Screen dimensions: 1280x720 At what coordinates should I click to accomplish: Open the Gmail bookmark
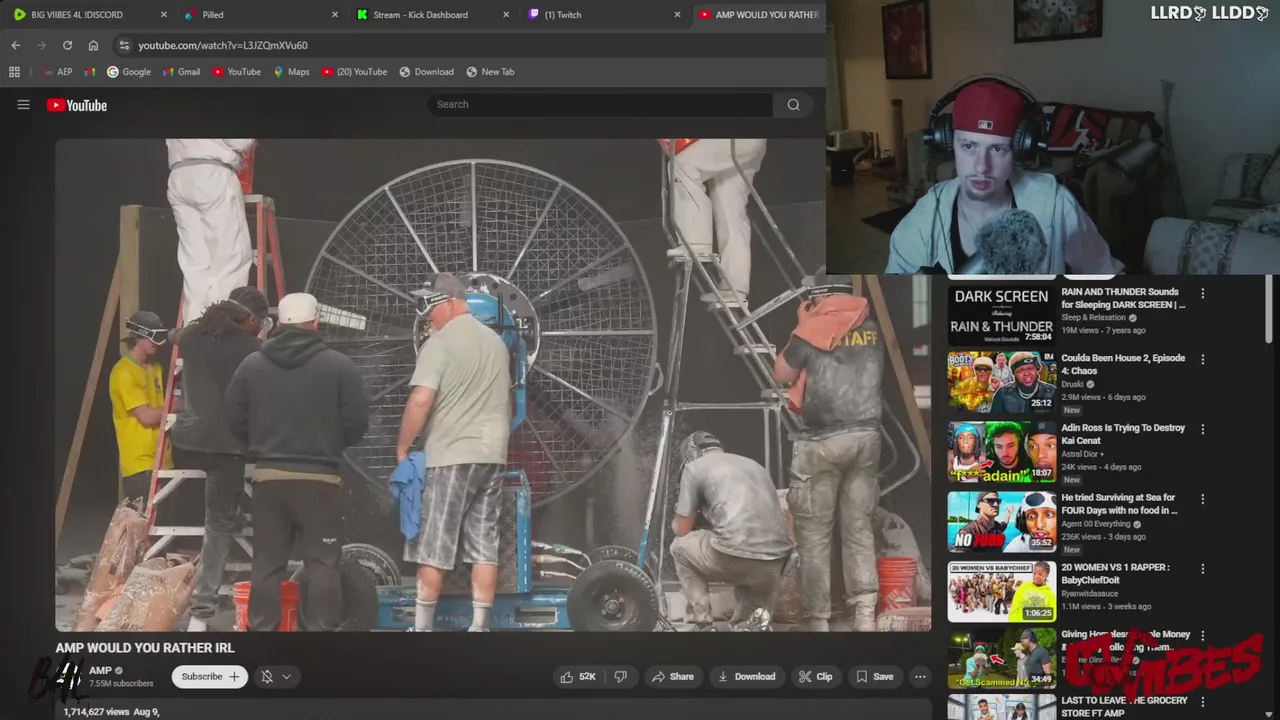click(181, 72)
